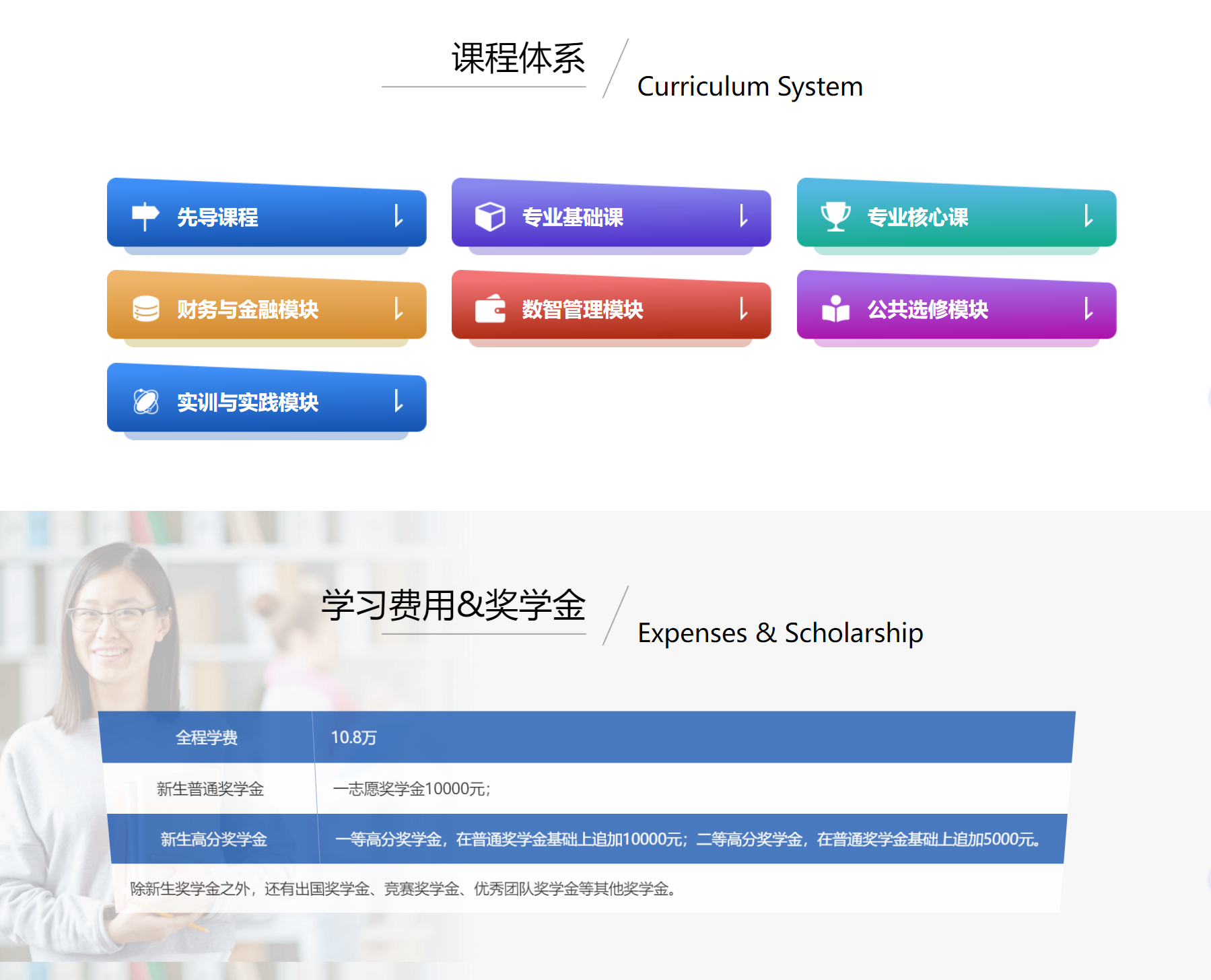Screen dimensions: 1211x980
Task: Select the 新生普通奖学金 row label
Action: pyautogui.click(x=210, y=788)
